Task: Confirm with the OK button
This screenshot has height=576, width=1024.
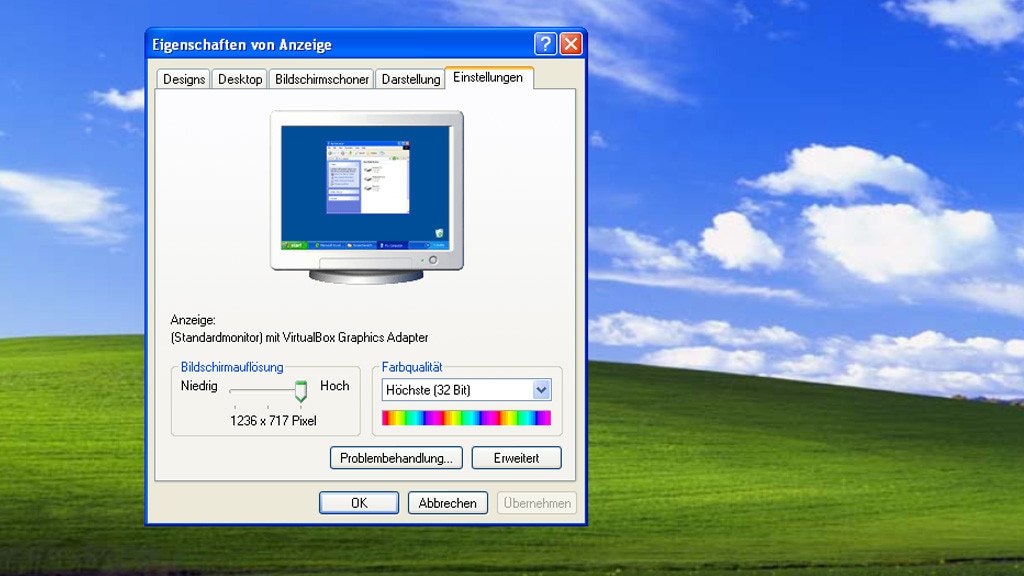Action: pyautogui.click(x=359, y=503)
